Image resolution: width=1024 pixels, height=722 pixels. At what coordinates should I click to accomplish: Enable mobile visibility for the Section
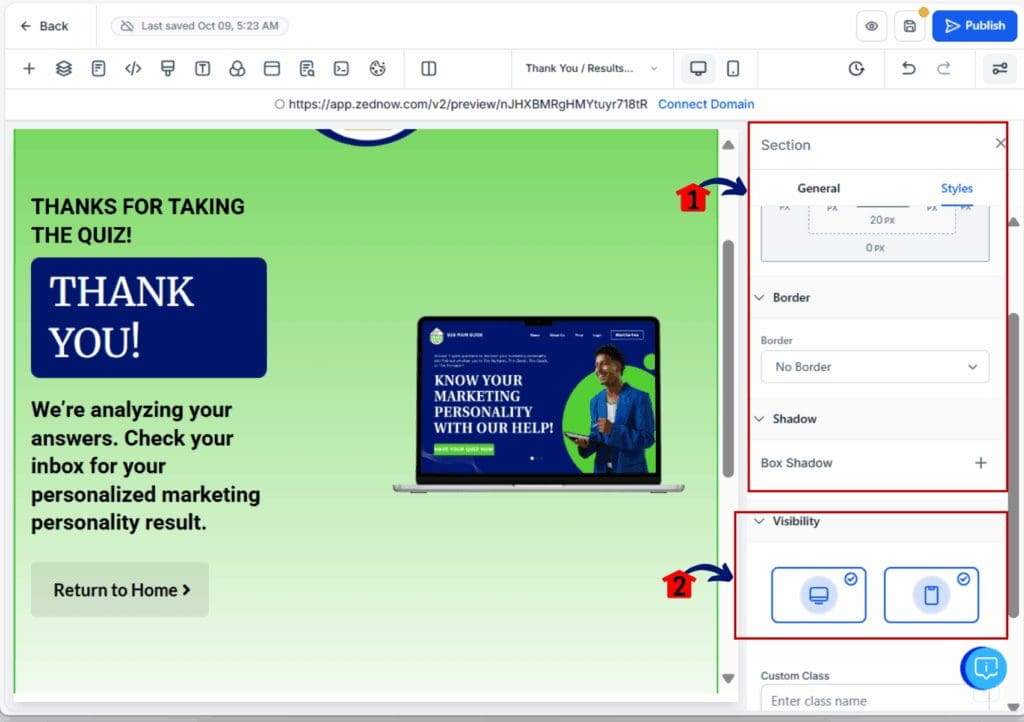pos(931,594)
